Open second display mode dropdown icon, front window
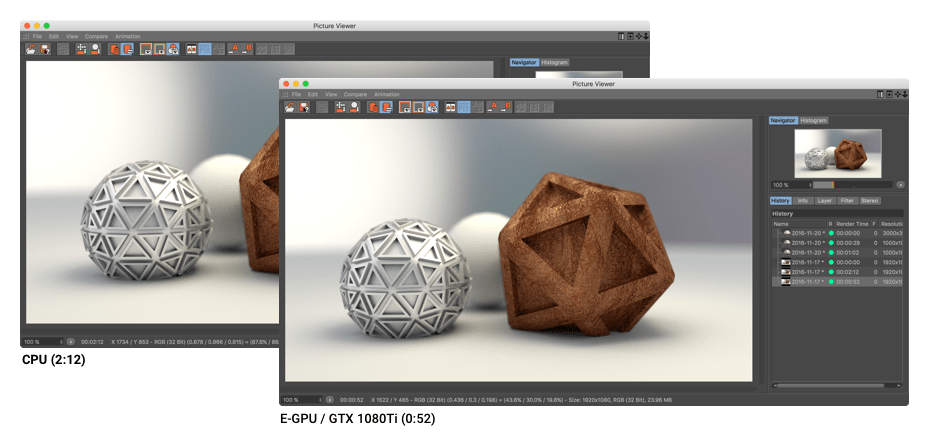Viewport: 929px width, 446px height. [419, 107]
